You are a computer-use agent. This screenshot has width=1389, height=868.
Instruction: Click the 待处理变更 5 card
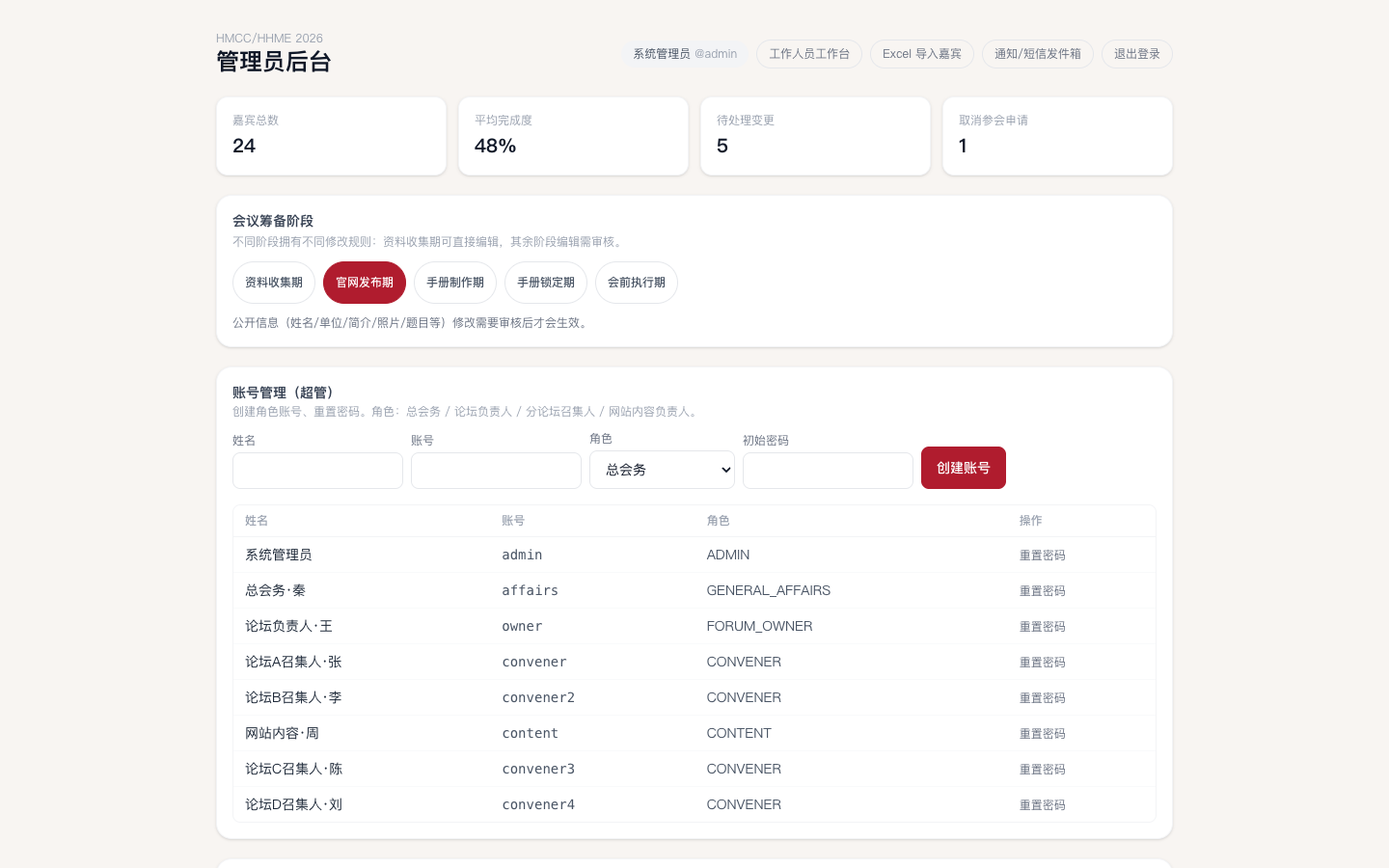(x=815, y=136)
